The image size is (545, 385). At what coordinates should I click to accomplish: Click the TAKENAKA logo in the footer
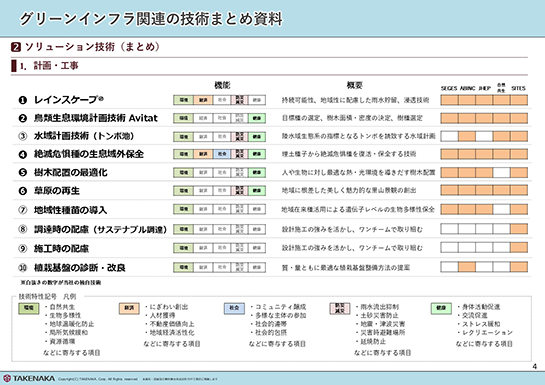pyautogui.click(x=29, y=378)
